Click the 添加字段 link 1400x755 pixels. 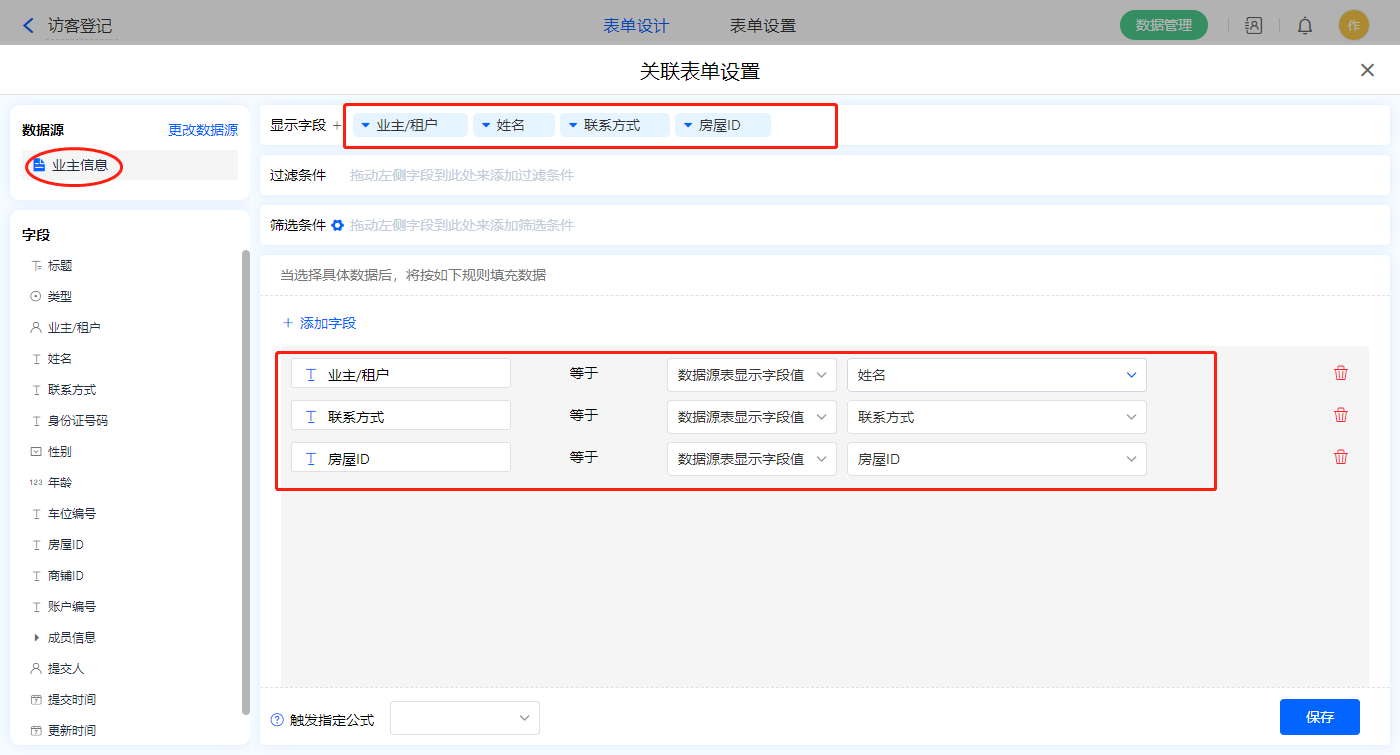319,323
